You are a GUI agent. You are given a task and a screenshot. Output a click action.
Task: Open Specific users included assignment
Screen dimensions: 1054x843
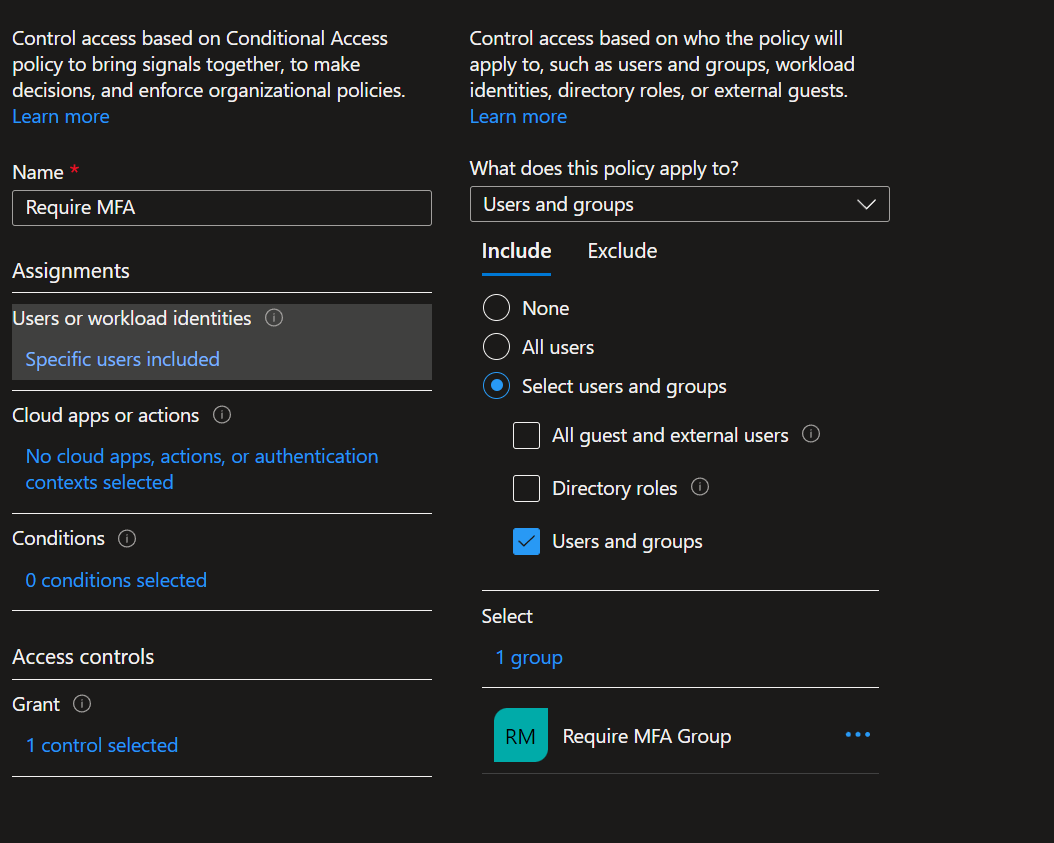[122, 359]
